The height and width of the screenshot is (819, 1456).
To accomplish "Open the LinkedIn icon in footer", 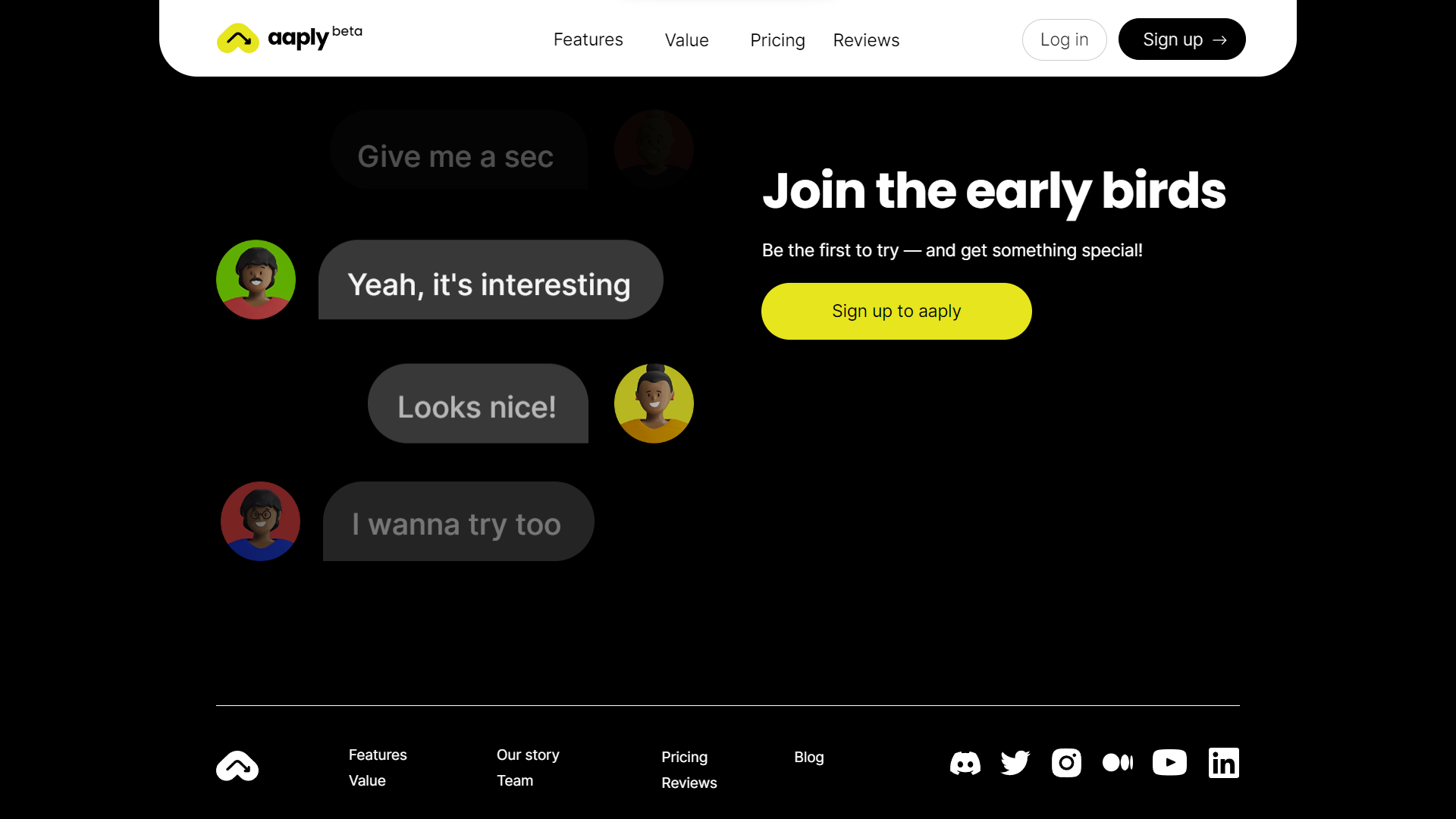I will tap(1223, 763).
